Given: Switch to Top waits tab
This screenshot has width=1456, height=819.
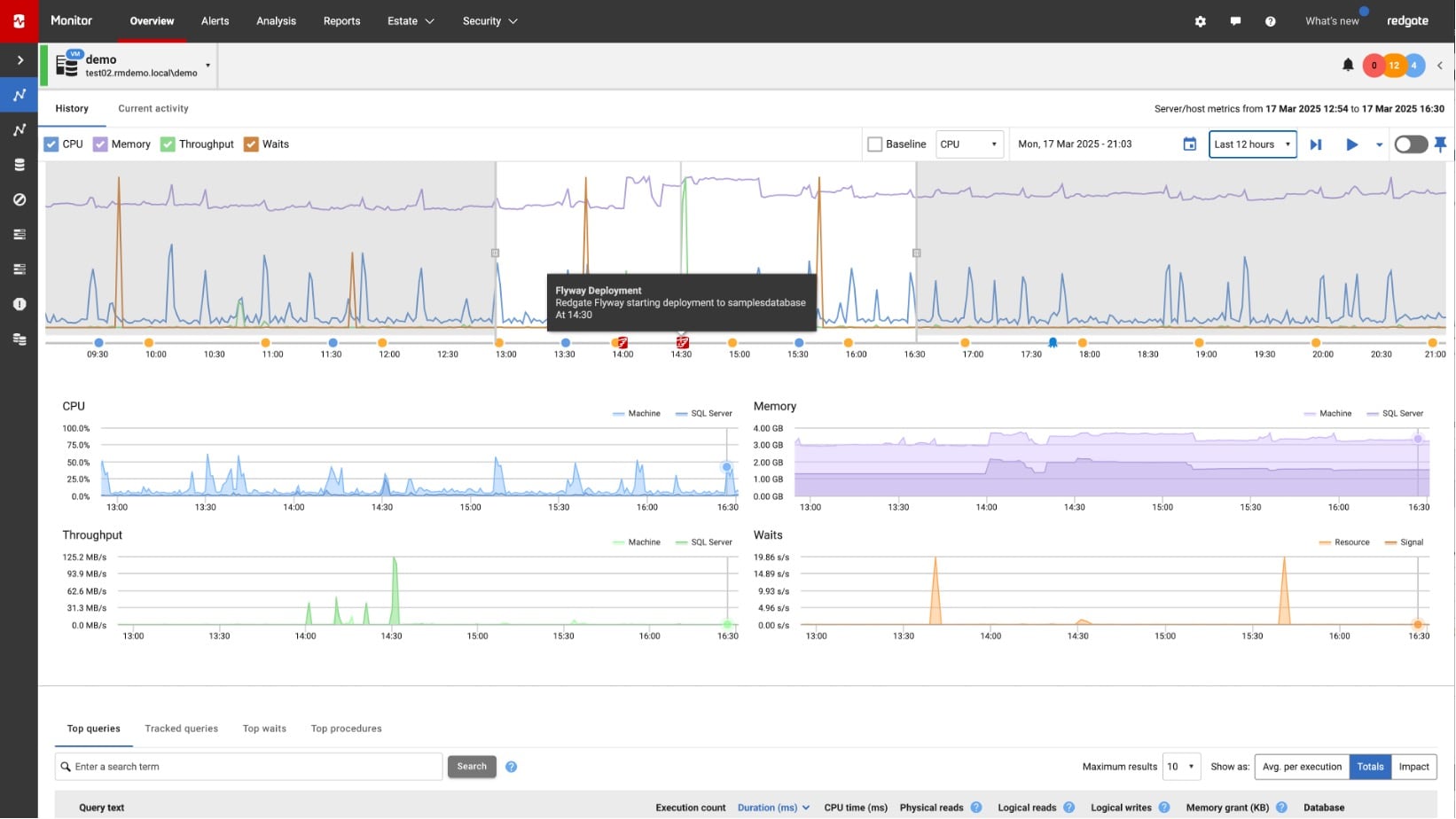Looking at the screenshot, I should point(264,729).
